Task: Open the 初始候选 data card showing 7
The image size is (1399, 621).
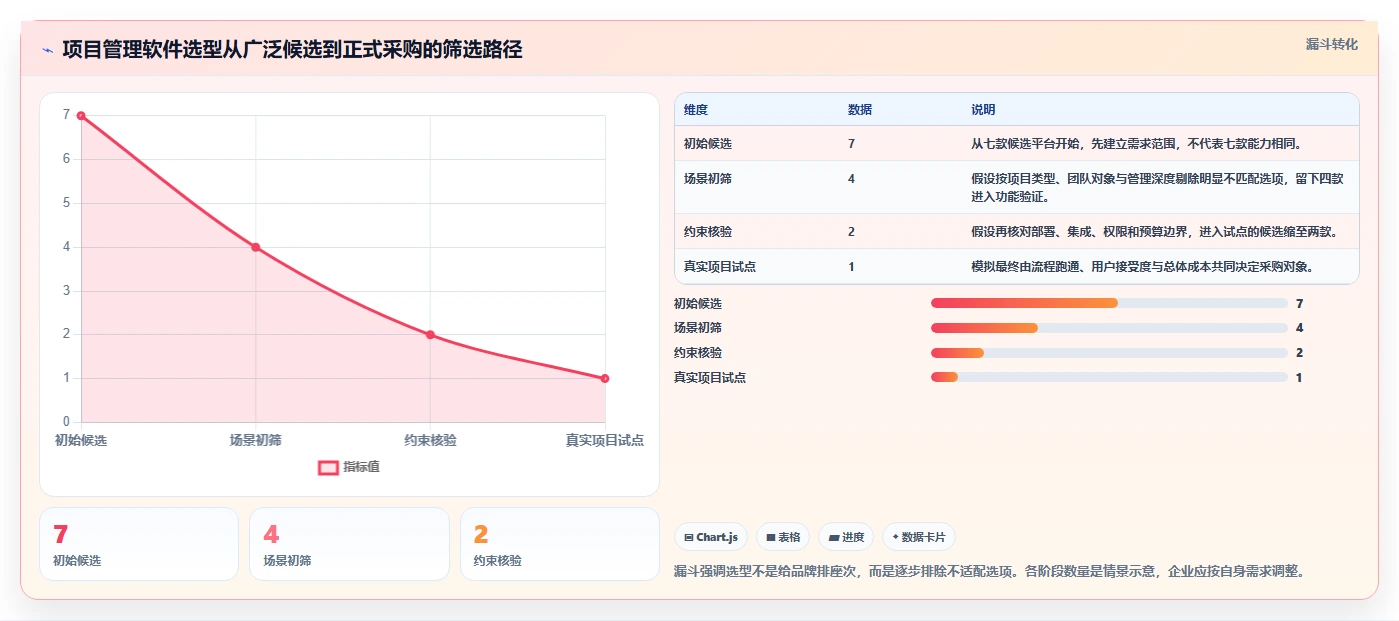Action: click(139, 544)
